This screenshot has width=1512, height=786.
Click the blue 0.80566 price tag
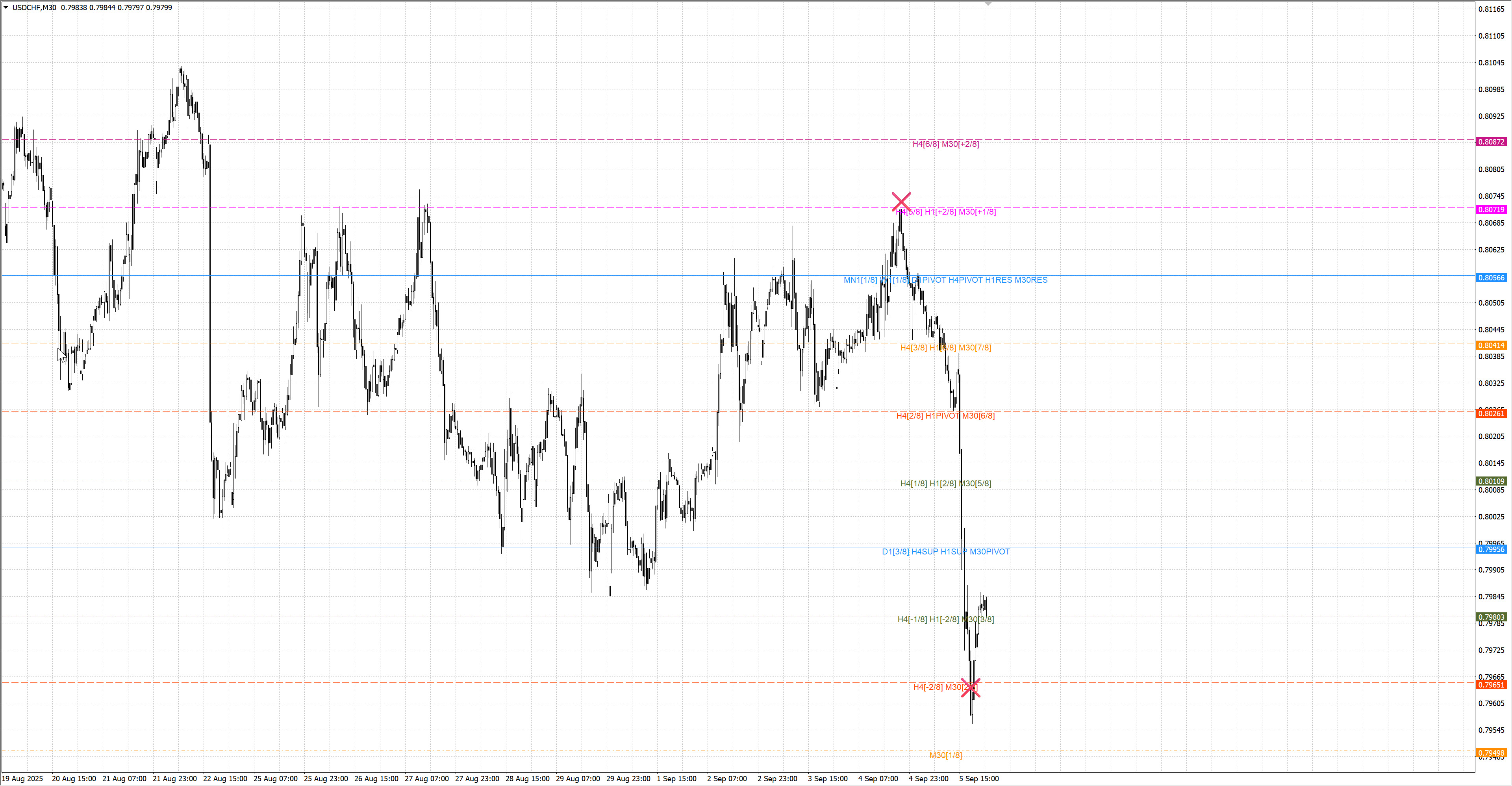1491,278
